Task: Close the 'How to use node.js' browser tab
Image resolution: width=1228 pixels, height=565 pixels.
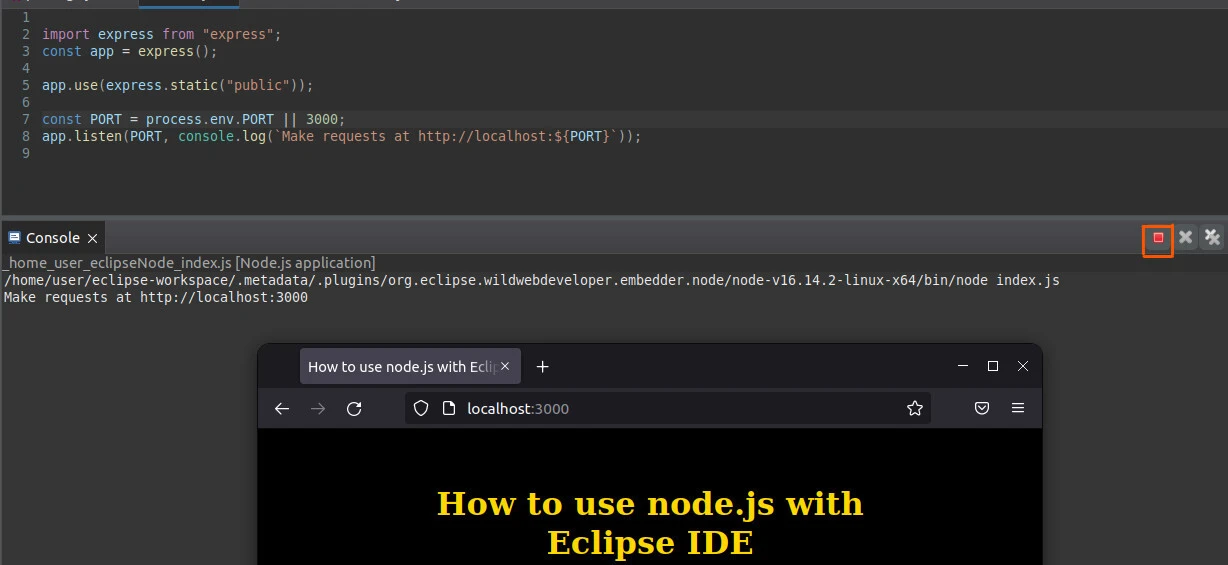Action: (x=506, y=367)
